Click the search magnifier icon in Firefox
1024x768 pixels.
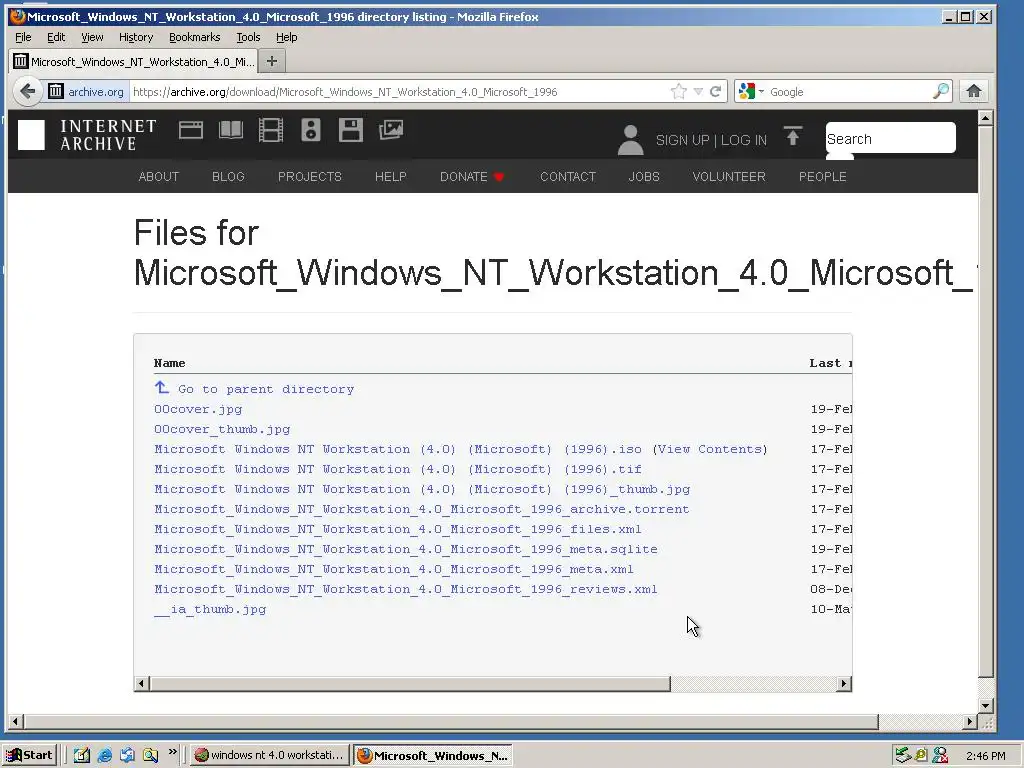tap(941, 91)
